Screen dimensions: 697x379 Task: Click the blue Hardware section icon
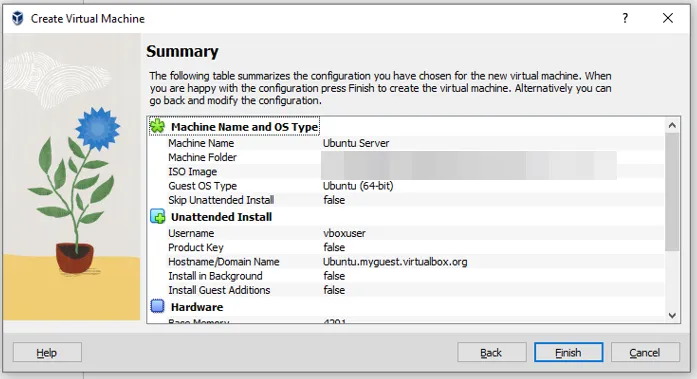point(157,306)
